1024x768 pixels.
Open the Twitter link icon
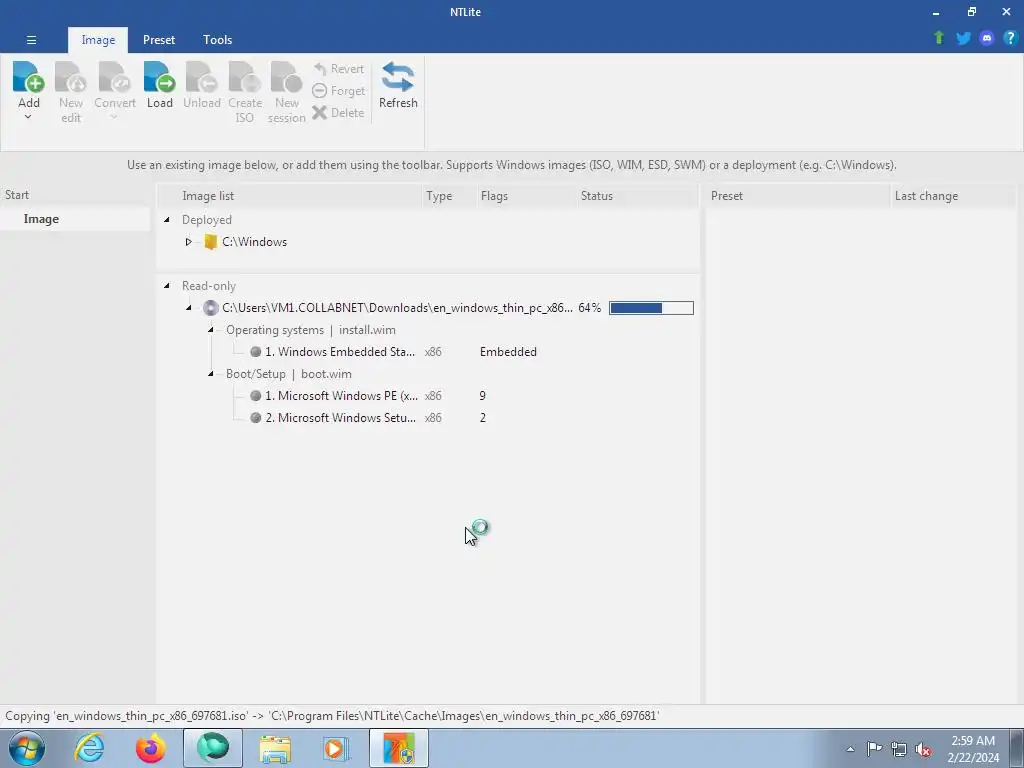pos(963,38)
